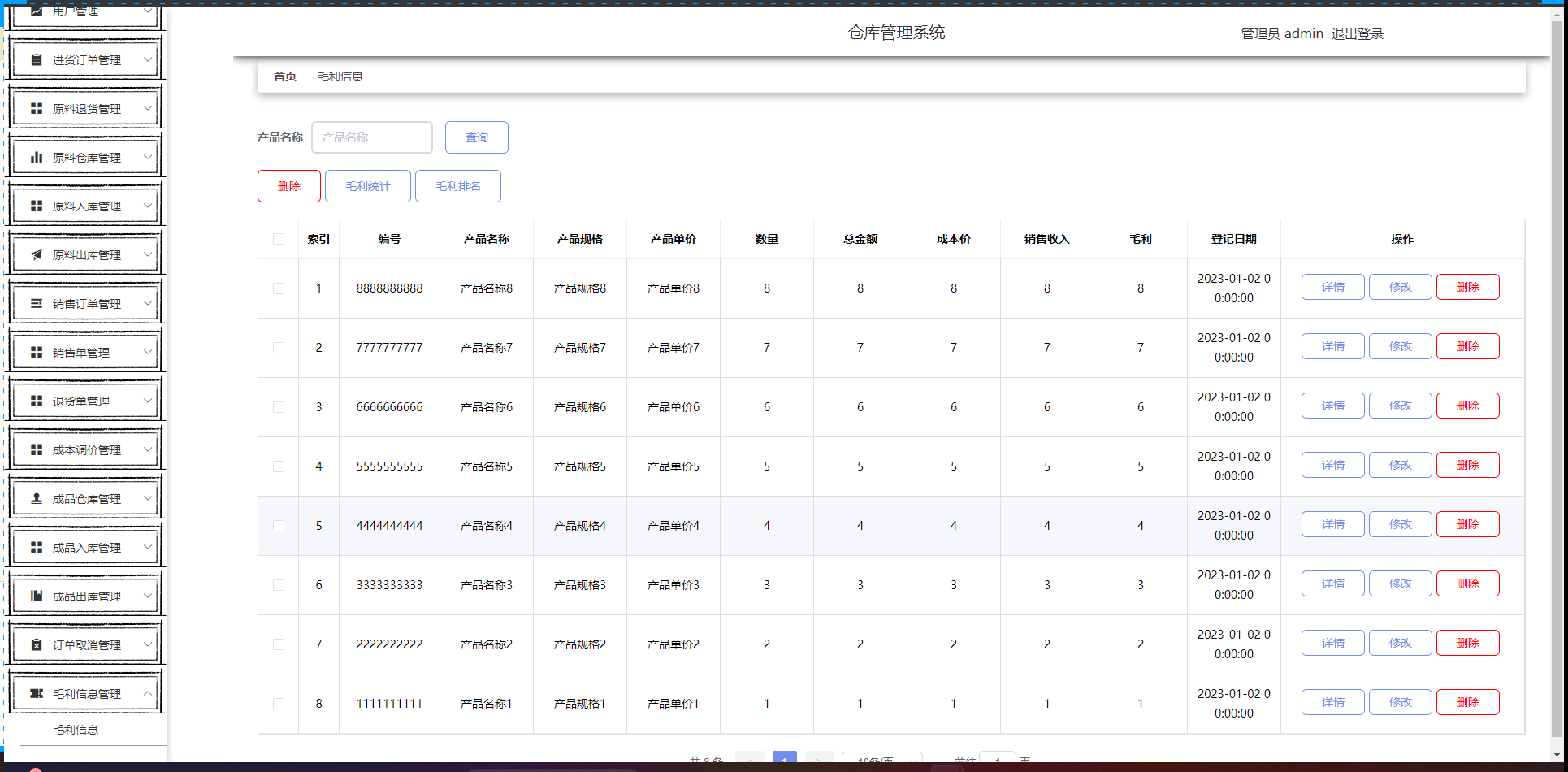Screen dimensions: 1568x772
Task: Expand 成品出库管理 using its chevron
Action: (x=147, y=596)
